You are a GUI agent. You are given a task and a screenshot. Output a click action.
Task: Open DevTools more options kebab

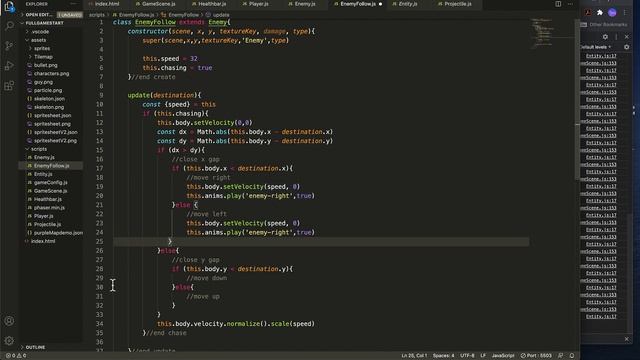(x=616, y=37)
